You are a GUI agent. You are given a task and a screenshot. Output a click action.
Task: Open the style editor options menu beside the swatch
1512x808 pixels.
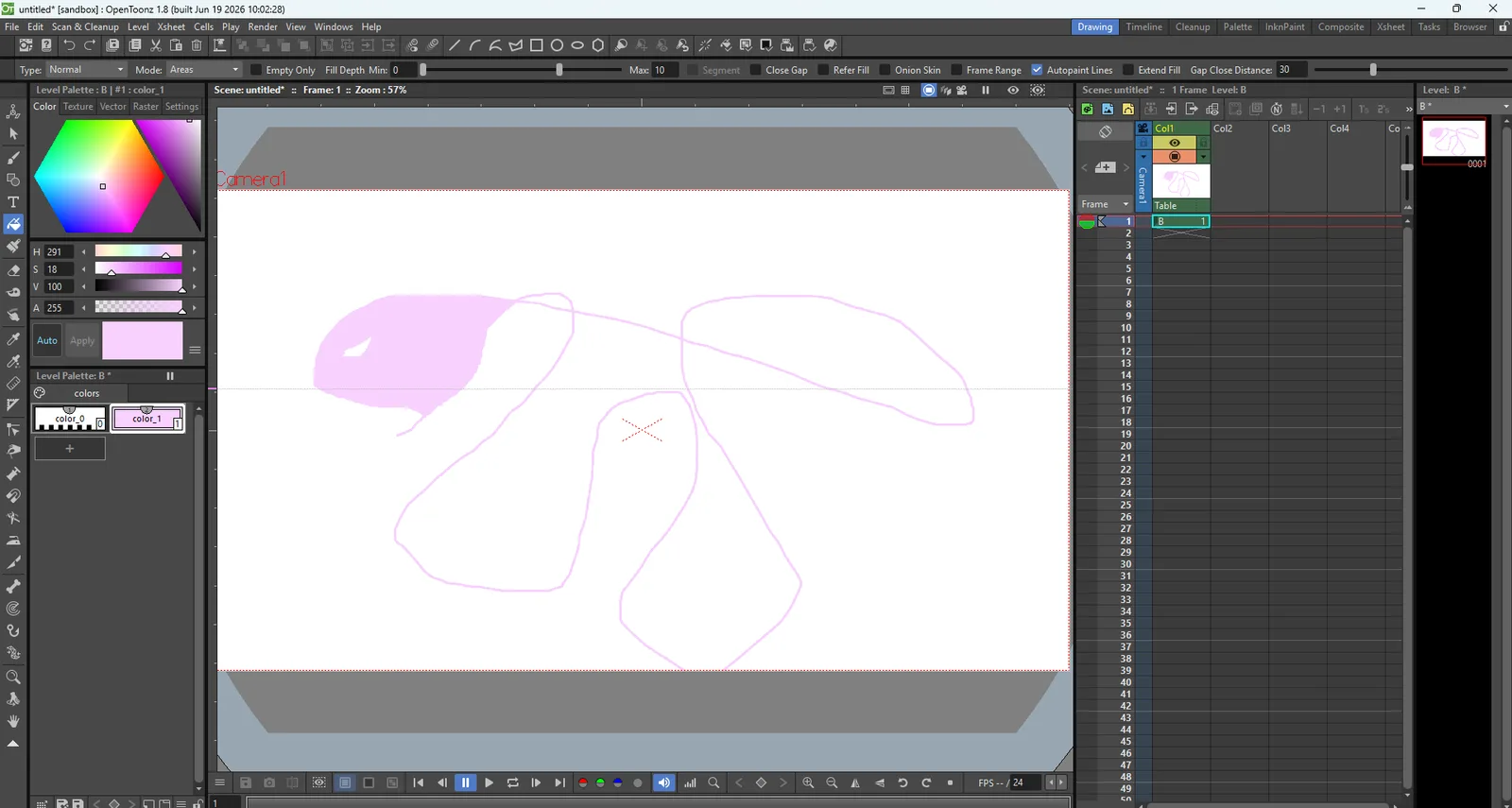[195, 351]
